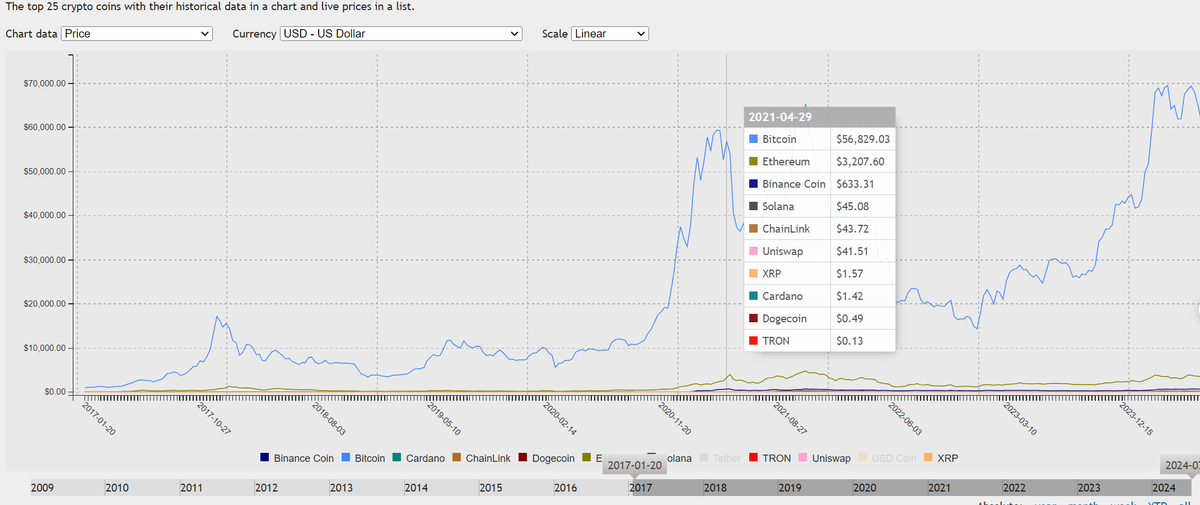Viewport: 1200px width, 505px height.
Task: Jump to 2015 on the timeline bar
Action: pos(491,487)
